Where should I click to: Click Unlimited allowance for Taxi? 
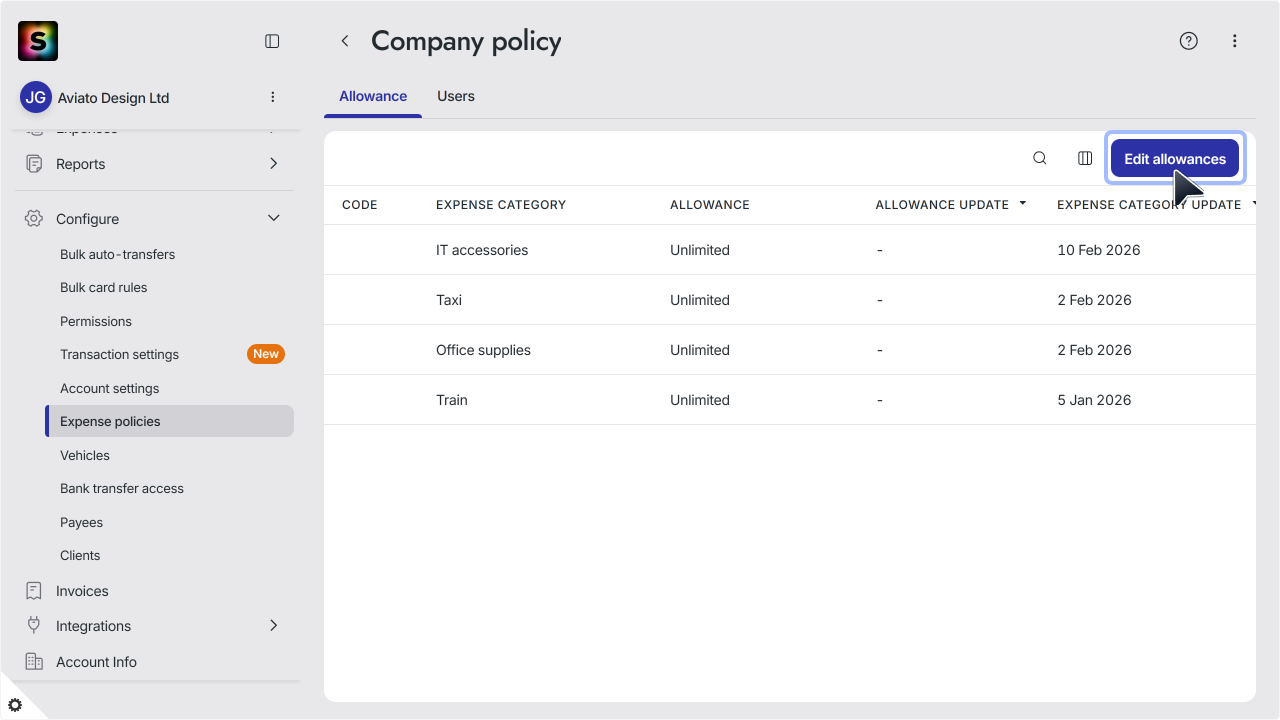coord(700,300)
